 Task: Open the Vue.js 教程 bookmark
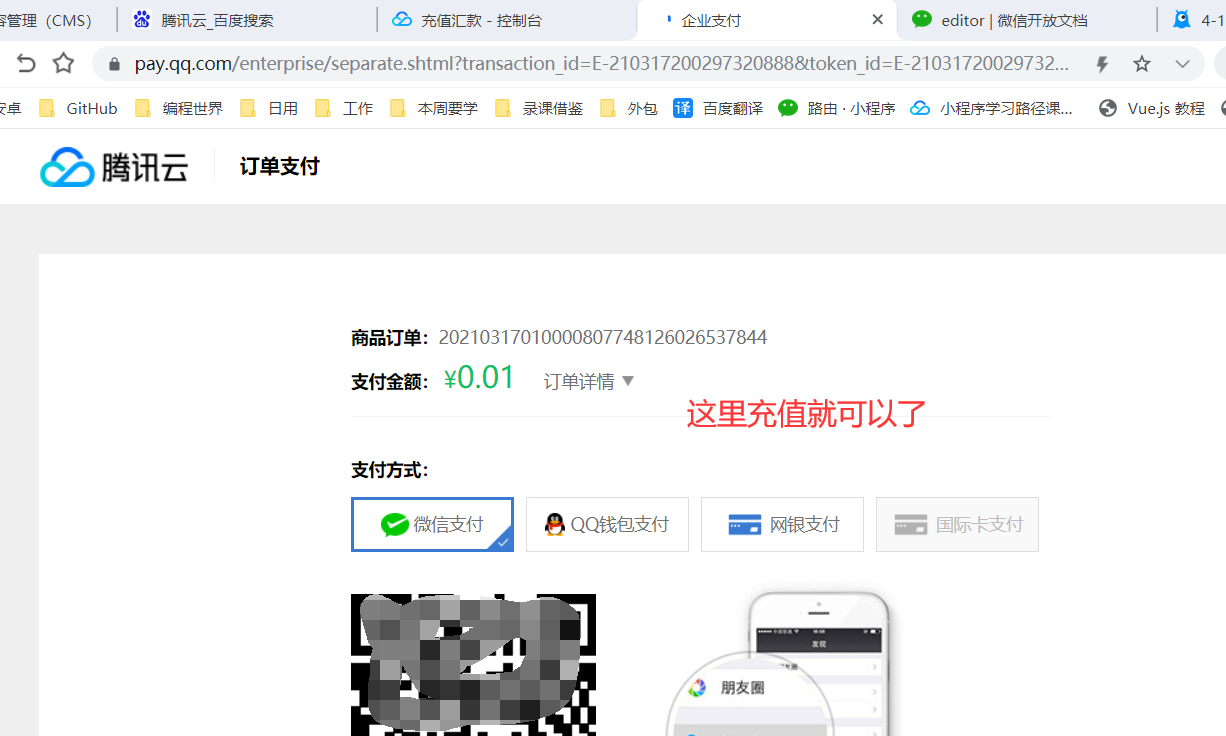point(1151,108)
